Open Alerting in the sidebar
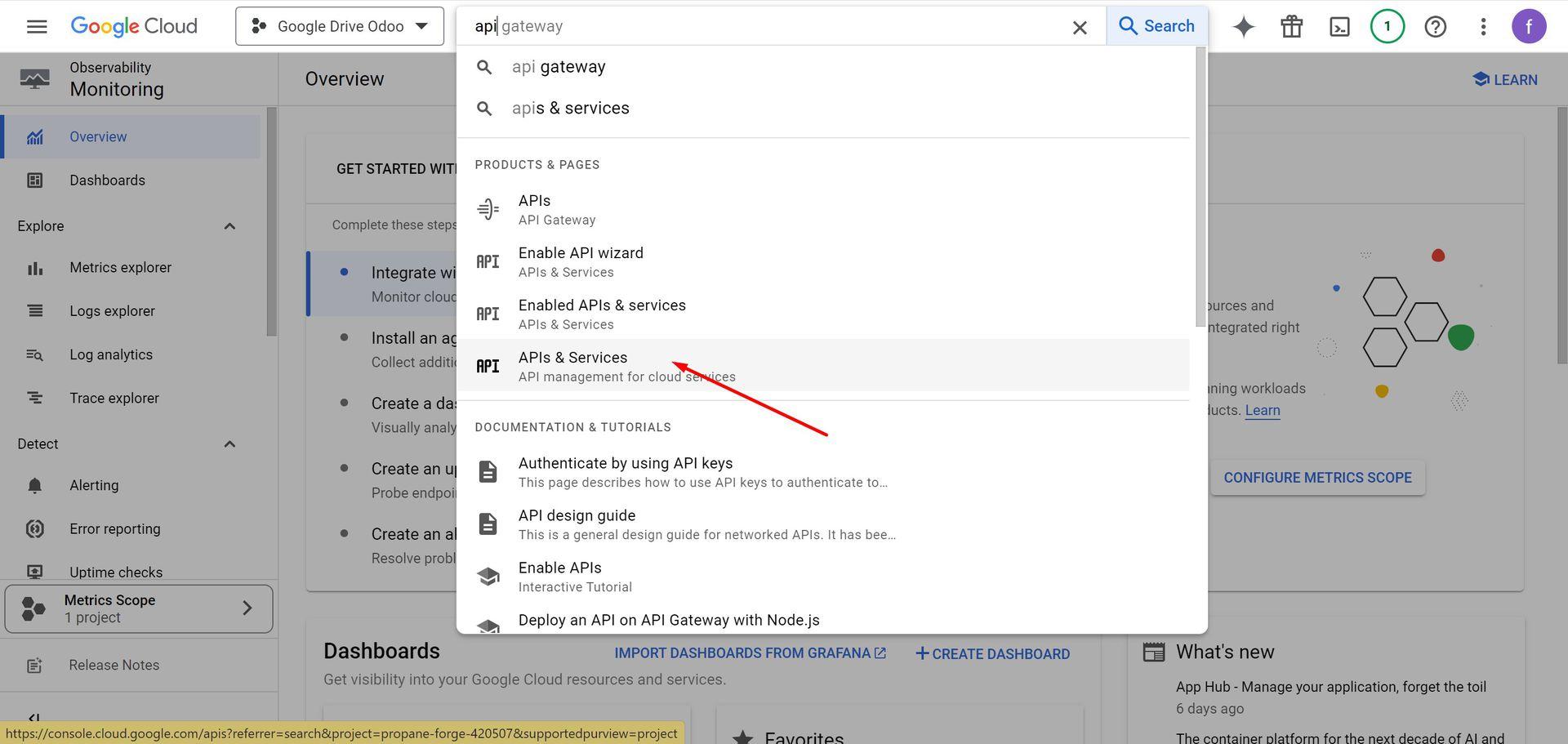1568x744 pixels. pyautogui.click(x=132, y=486)
